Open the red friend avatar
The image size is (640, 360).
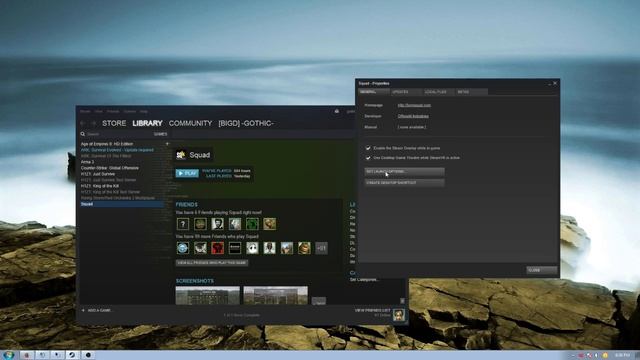[x=218, y=248]
